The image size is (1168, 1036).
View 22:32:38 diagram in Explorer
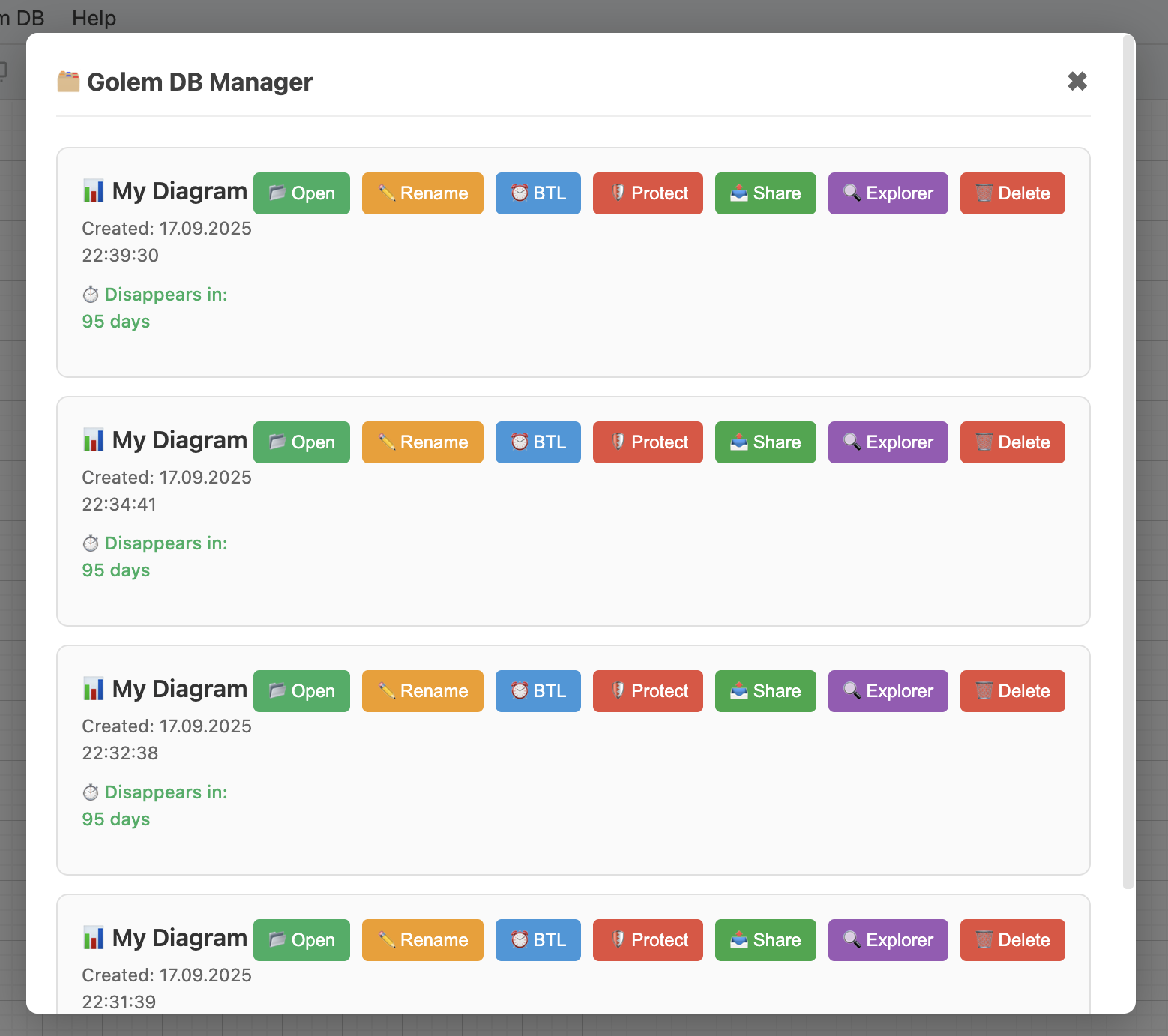[x=888, y=691]
